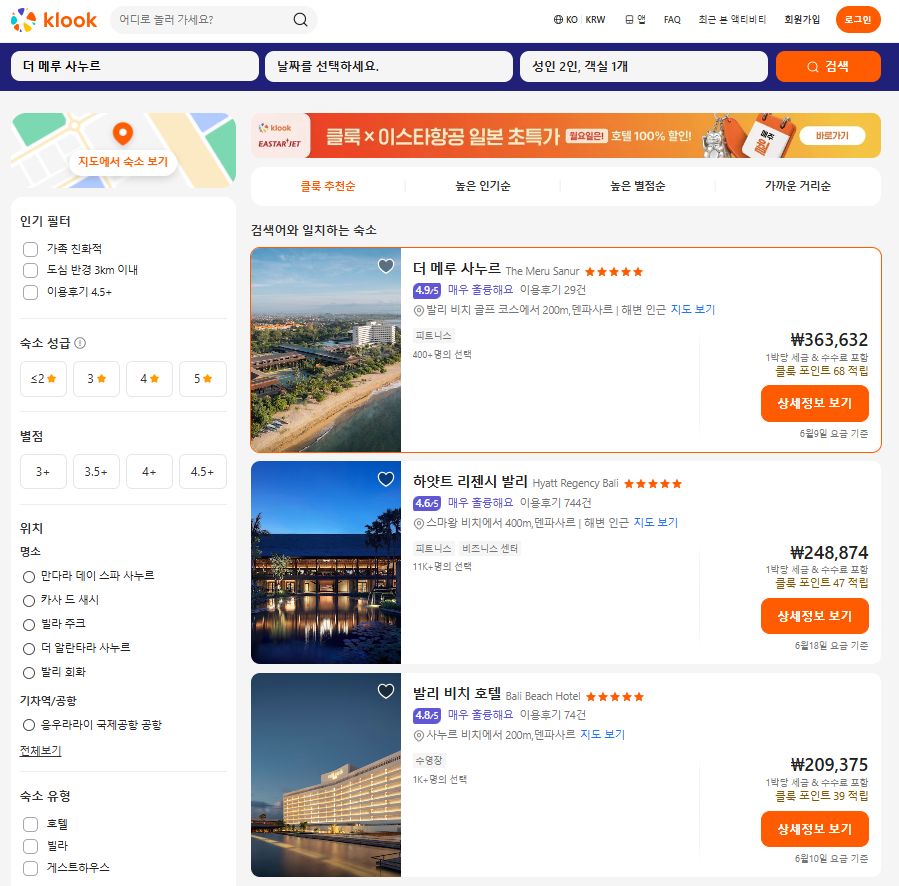Open 최근 본 액티비티 menu
This screenshot has width=899, height=886.
[732, 19]
